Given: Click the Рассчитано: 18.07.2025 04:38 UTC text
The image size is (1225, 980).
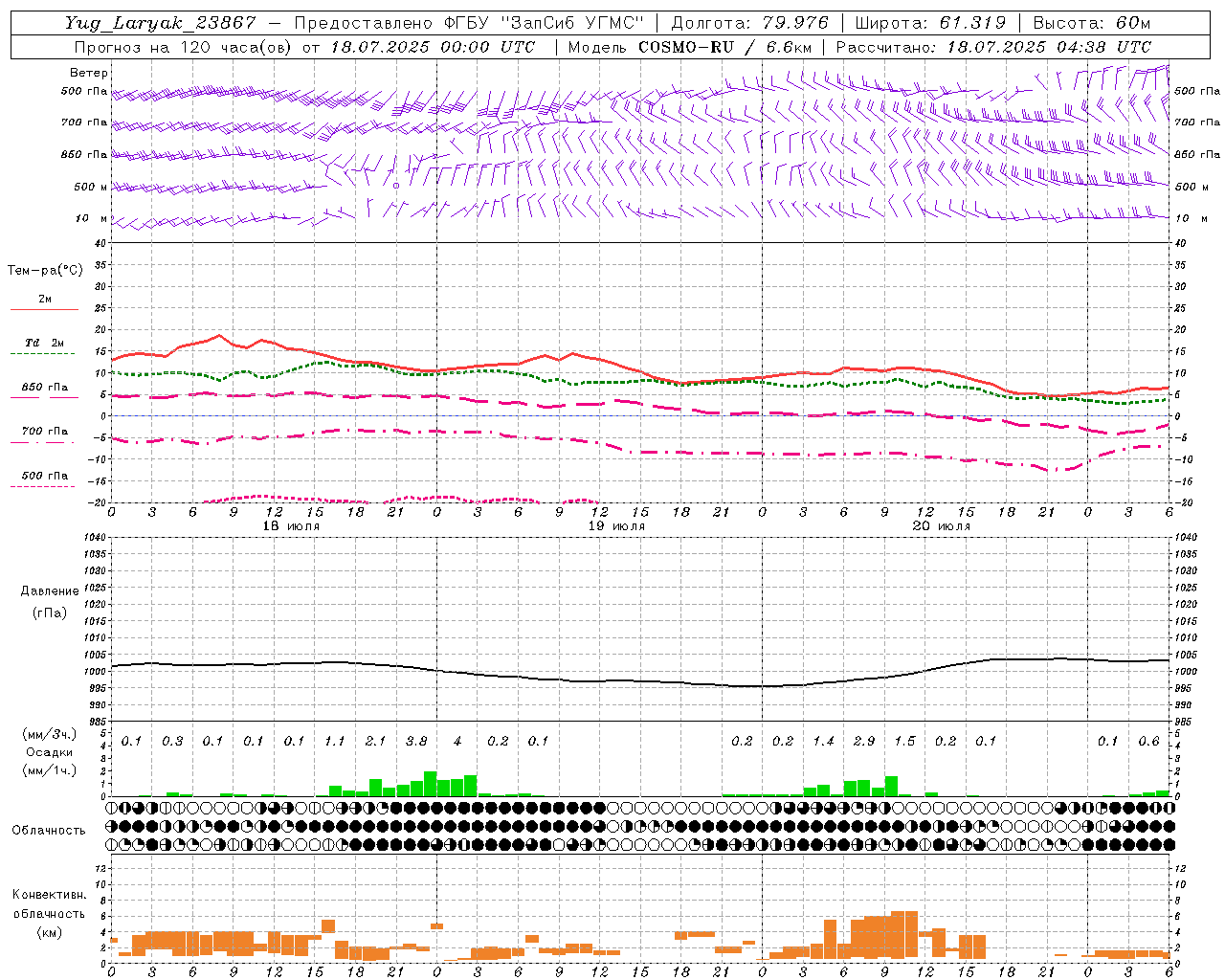Looking at the screenshot, I should click(993, 46).
